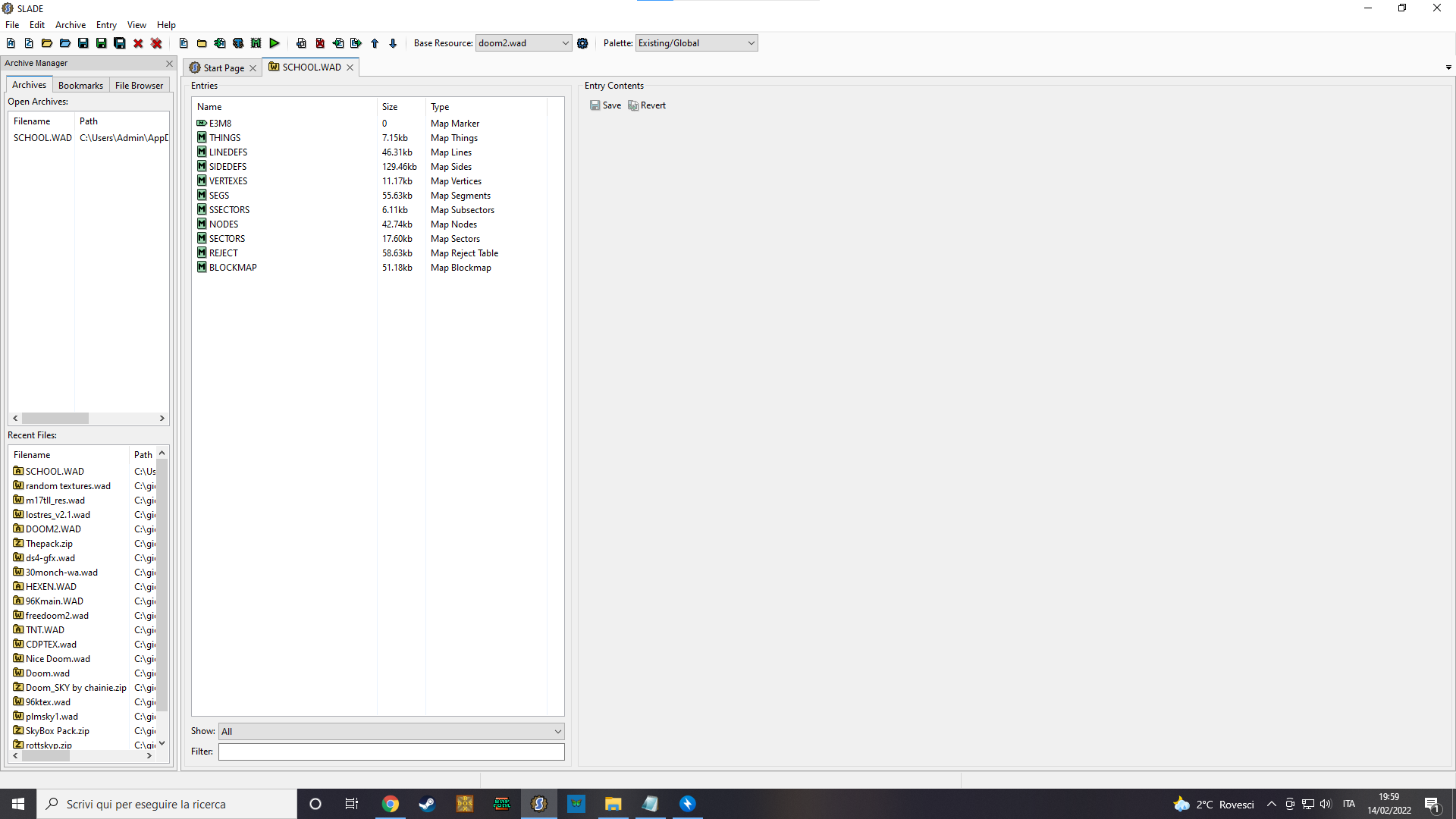Click the Filter text input field
The image size is (1456, 819).
391,752
